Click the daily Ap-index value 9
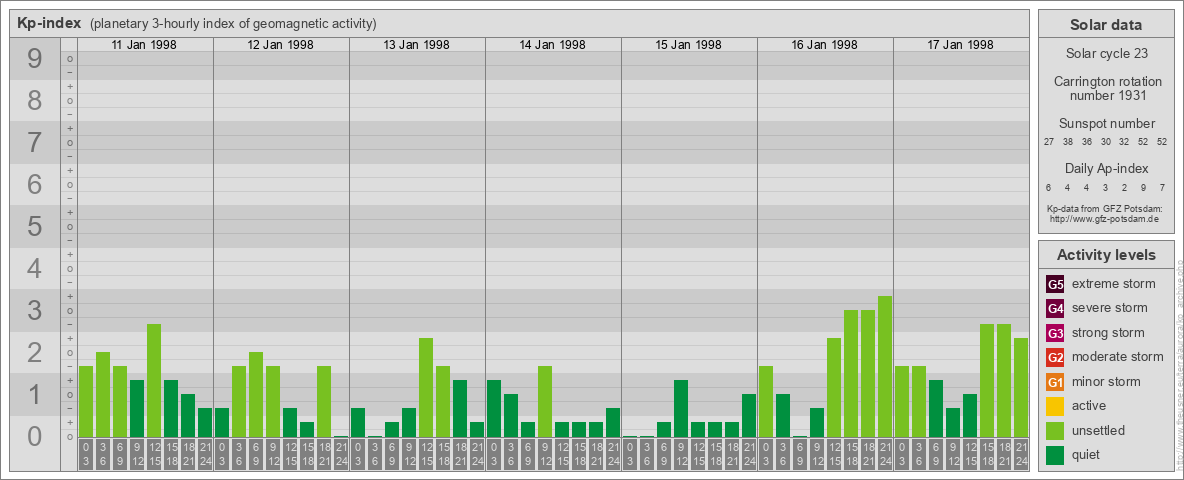Screen dimensions: 1184x480 [x=1142, y=187]
